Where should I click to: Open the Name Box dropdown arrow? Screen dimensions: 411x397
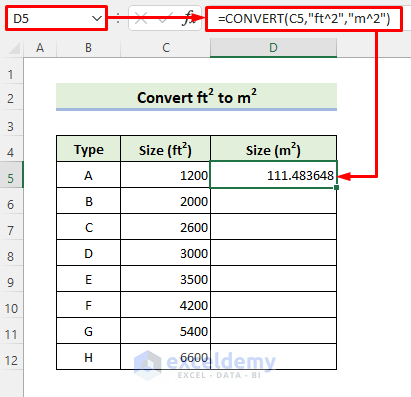click(97, 19)
